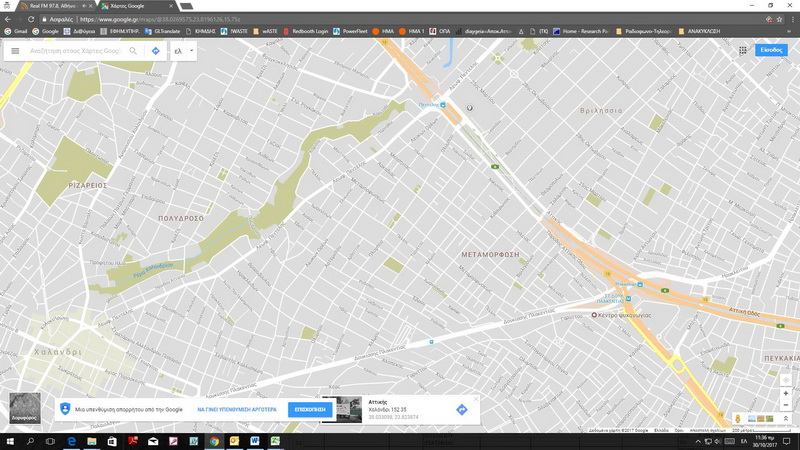Click the privacy shield icon
This screenshot has width=800, height=450.
click(65, 409)
